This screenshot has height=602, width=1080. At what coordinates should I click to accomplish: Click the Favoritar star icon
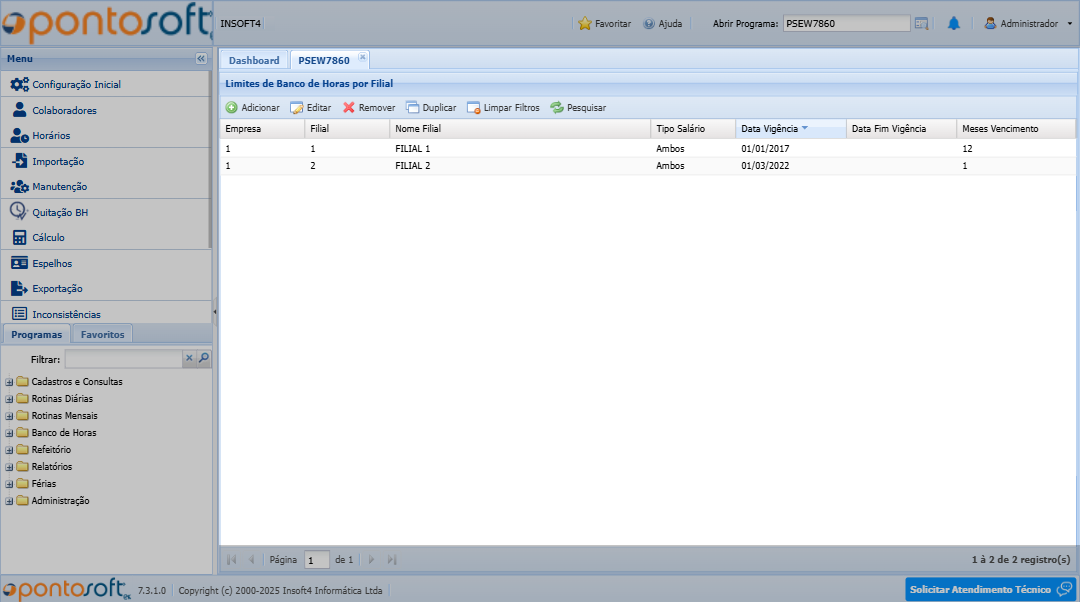click(x=585, y=23)
